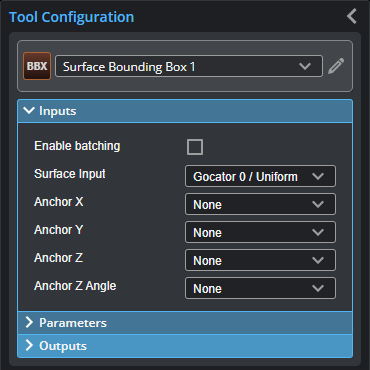Click the Tool Configuration panel title

pos(71,17)
